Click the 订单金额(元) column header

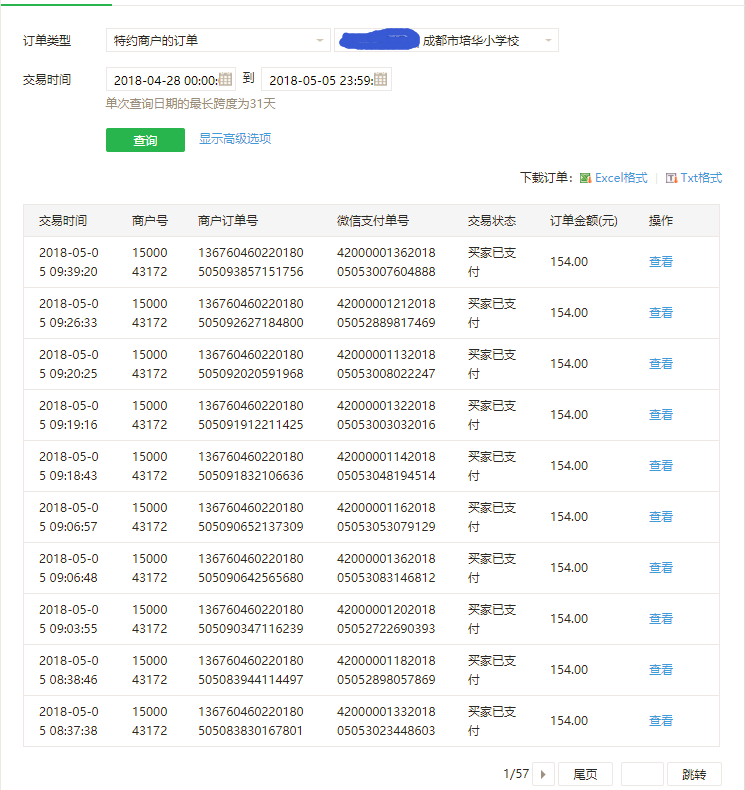584,221
